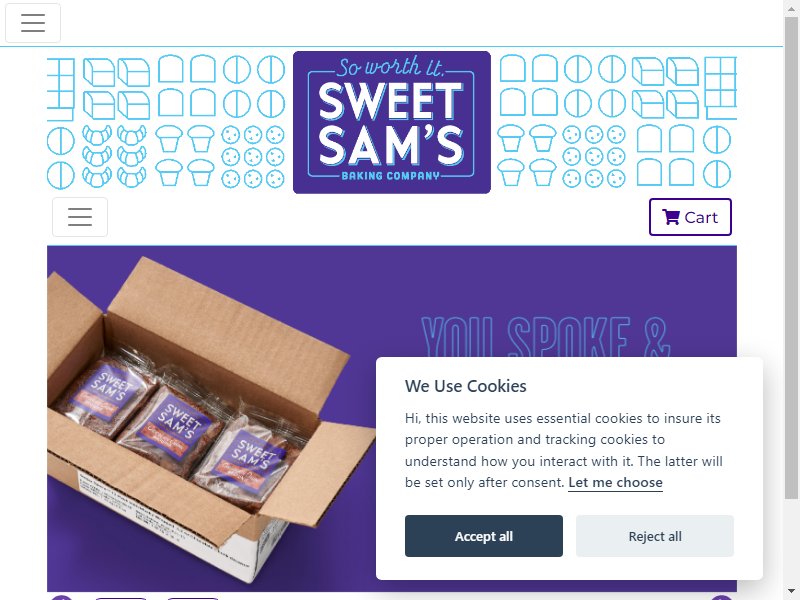This screenshot has height=600, width=800.
Task: Advance carousel with next-slide purple arrow
Action: (721, 597)
